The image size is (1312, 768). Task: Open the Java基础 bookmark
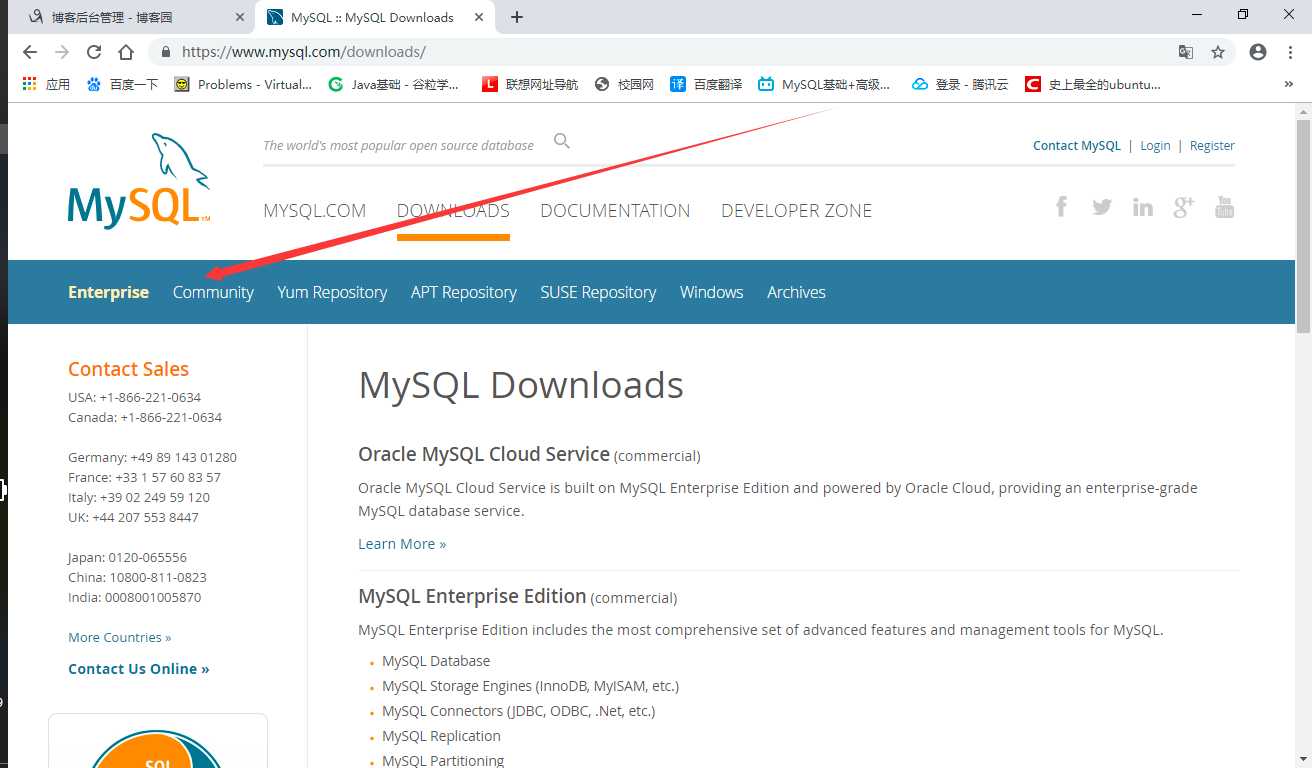point(393,84)
